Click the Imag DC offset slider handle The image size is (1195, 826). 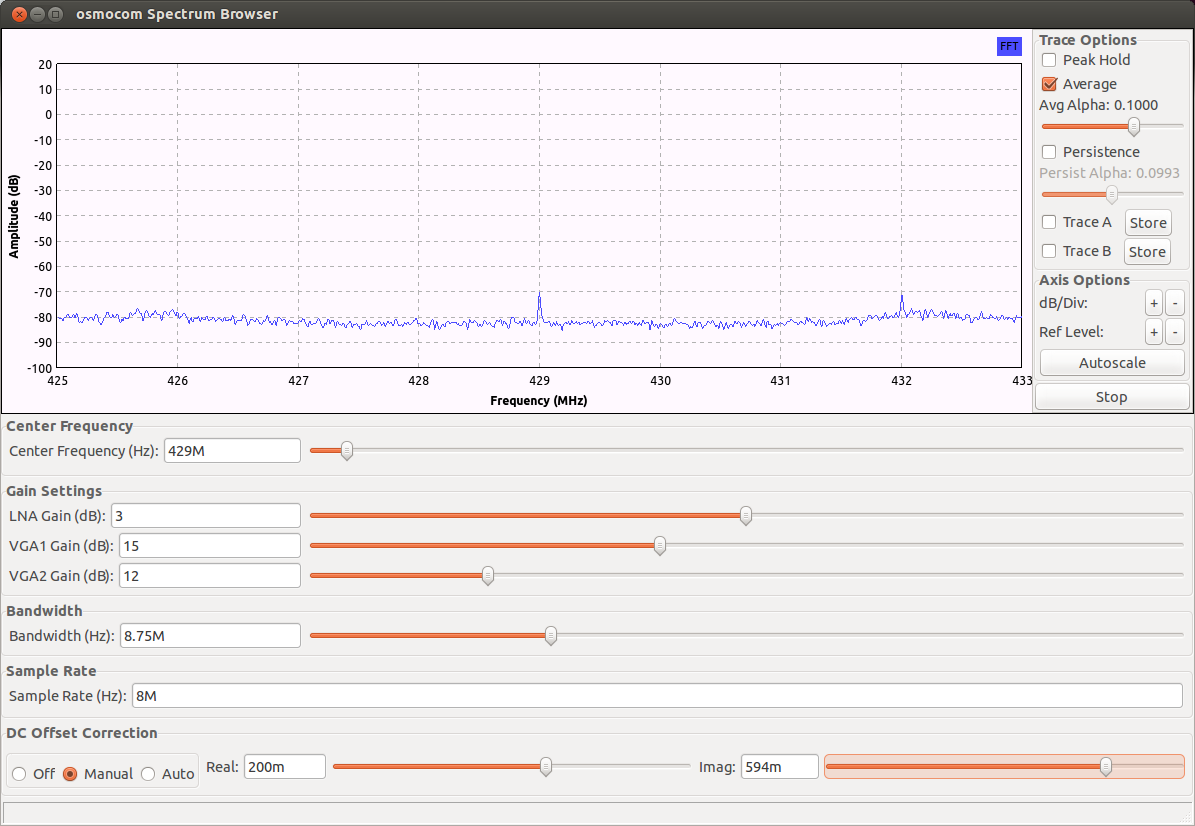pos(1106,767)
